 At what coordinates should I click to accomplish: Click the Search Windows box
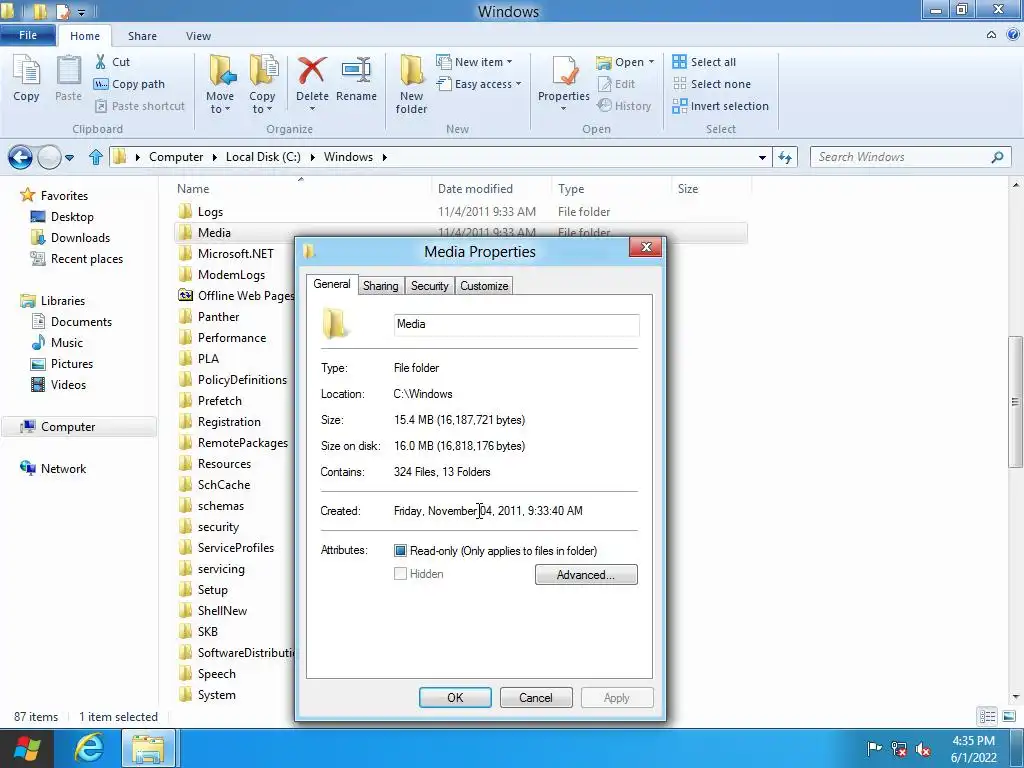click(910, 157)
